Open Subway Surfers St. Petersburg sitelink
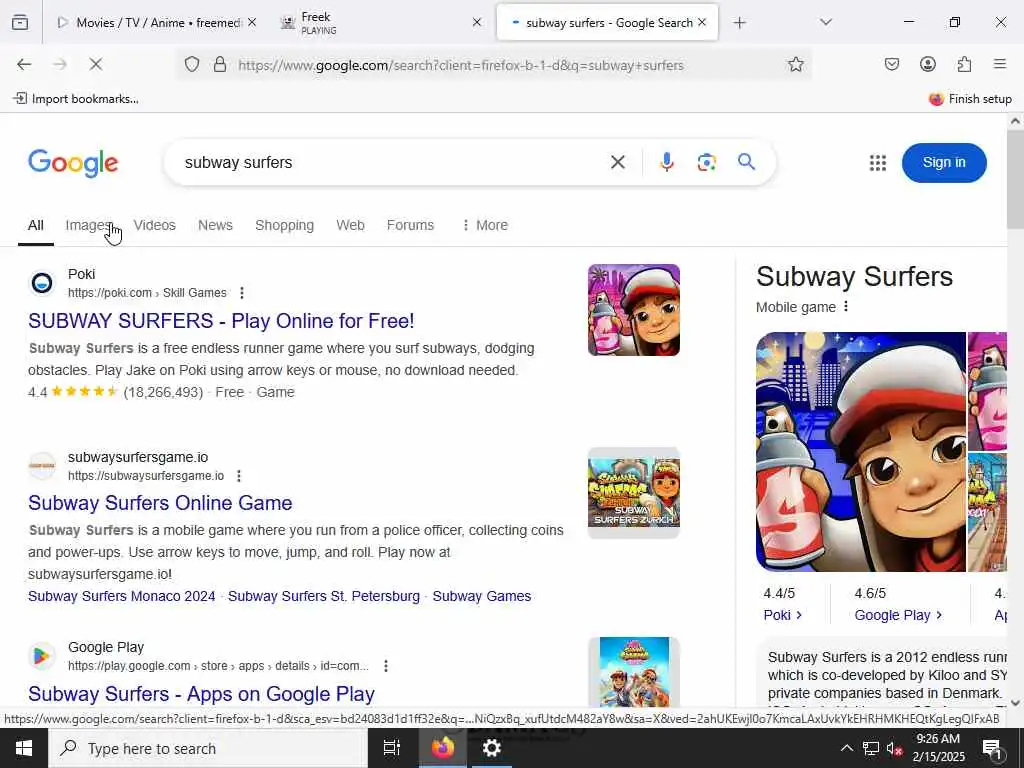The image size is (1024, 768). (324, 596)
